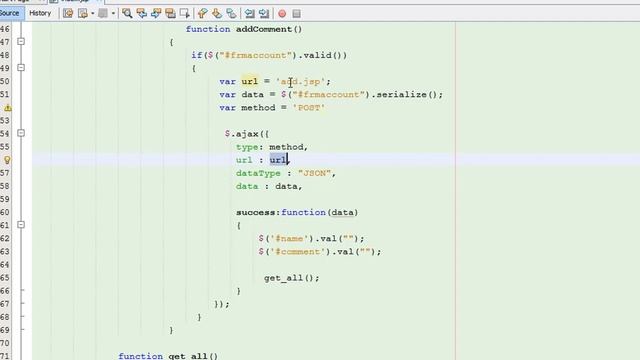Click the Find Selection magnifier icon

click(127, 13)
